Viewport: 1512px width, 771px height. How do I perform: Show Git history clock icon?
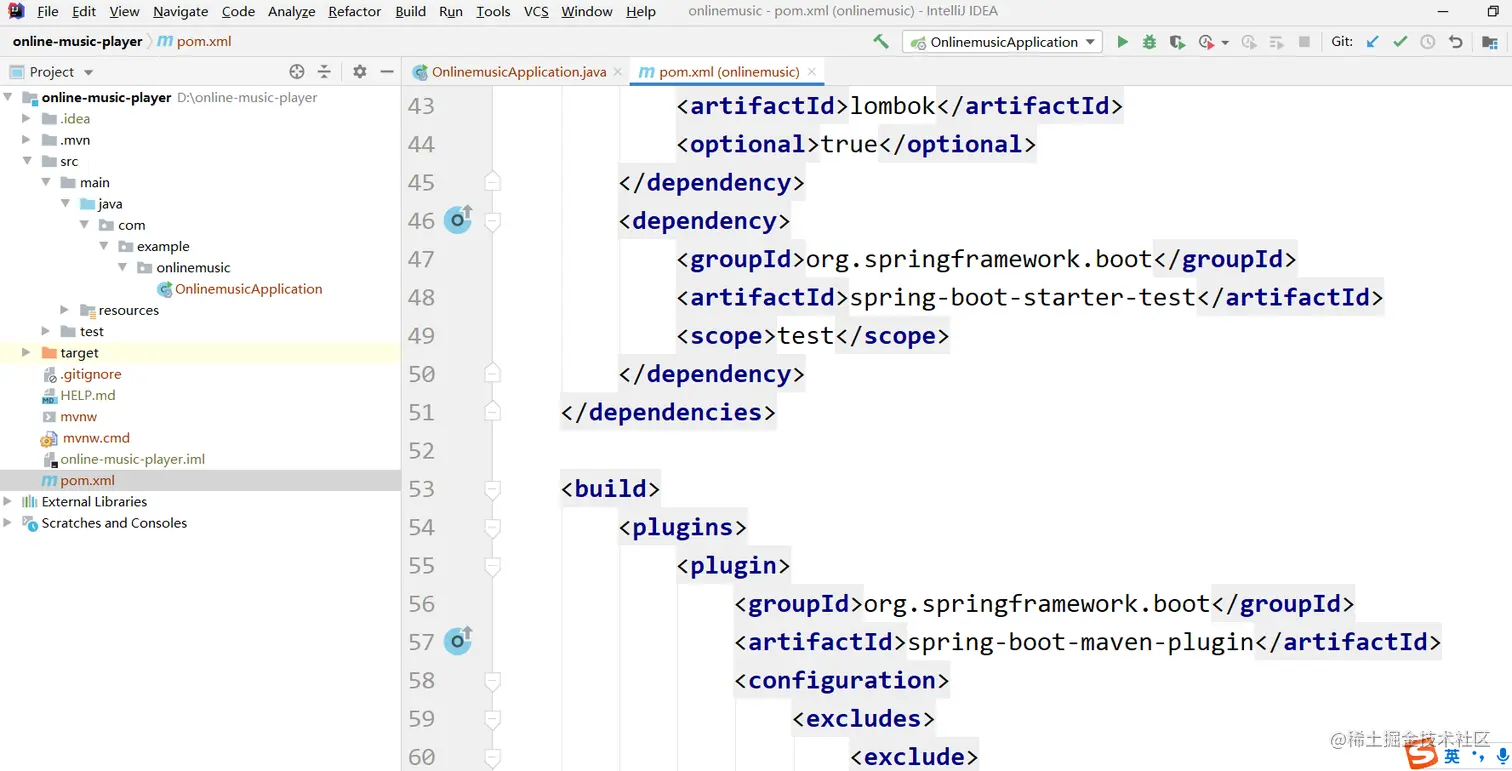1428,42
